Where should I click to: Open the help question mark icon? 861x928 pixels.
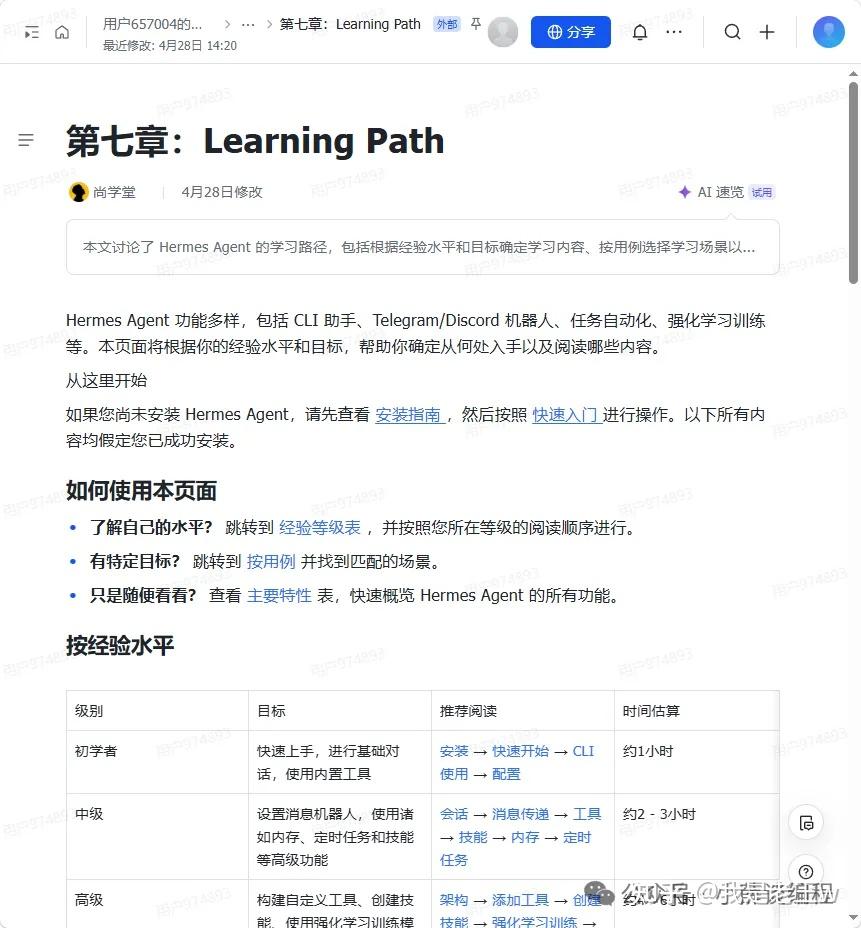[806, 872]
